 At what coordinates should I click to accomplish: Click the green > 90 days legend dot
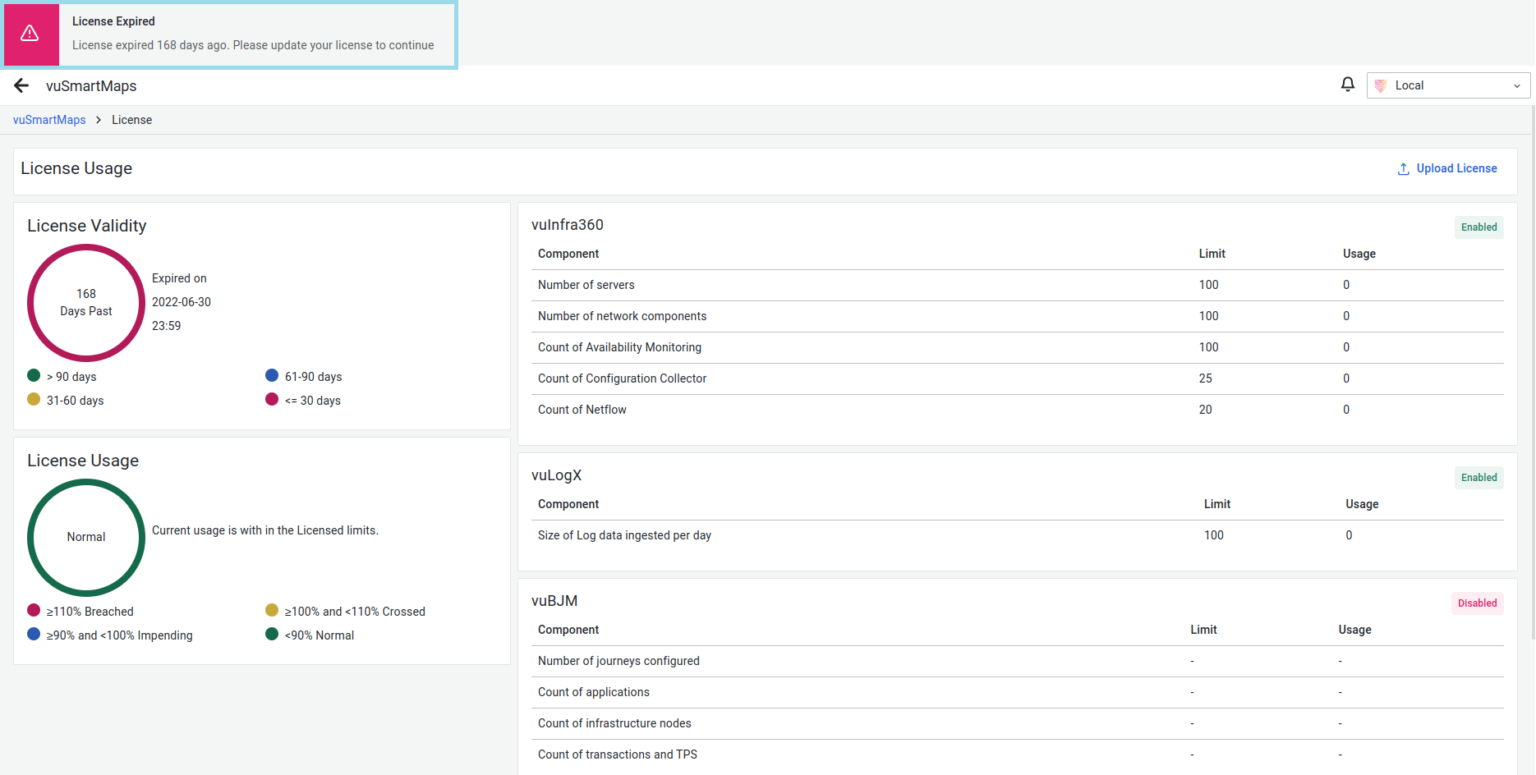[x=34, y=376]
